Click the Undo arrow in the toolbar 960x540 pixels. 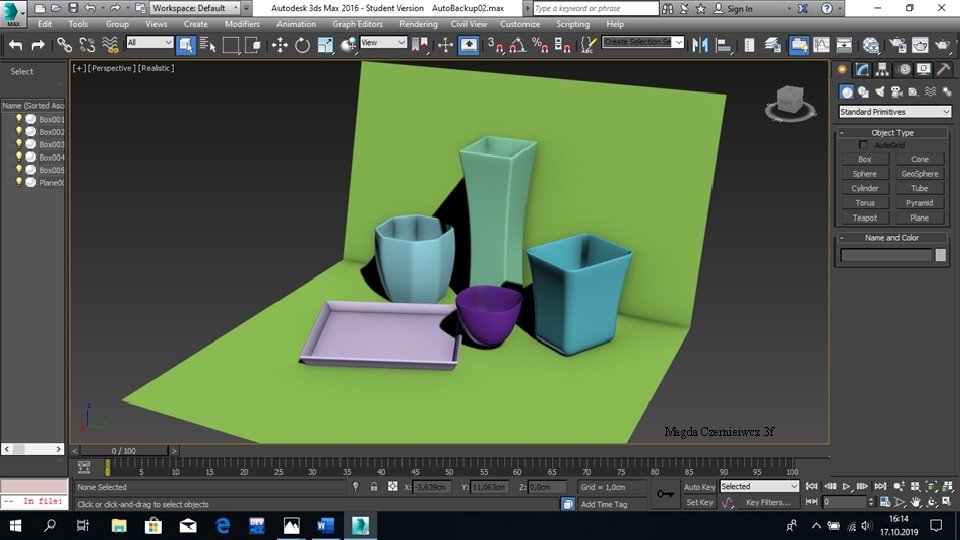coord(15,45)
